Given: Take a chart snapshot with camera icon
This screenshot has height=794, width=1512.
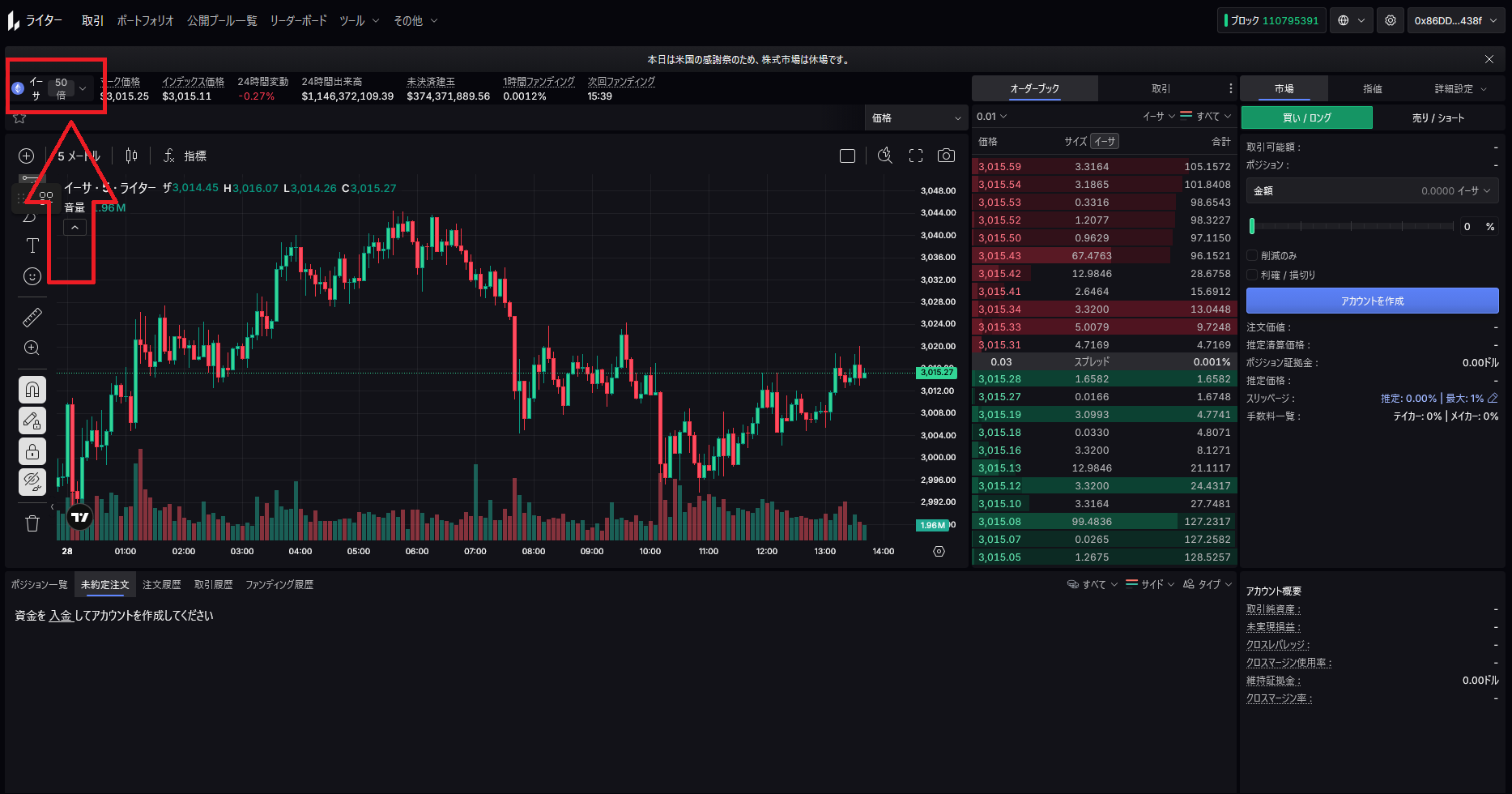Looking at the screenshot, I should (946, 156).
